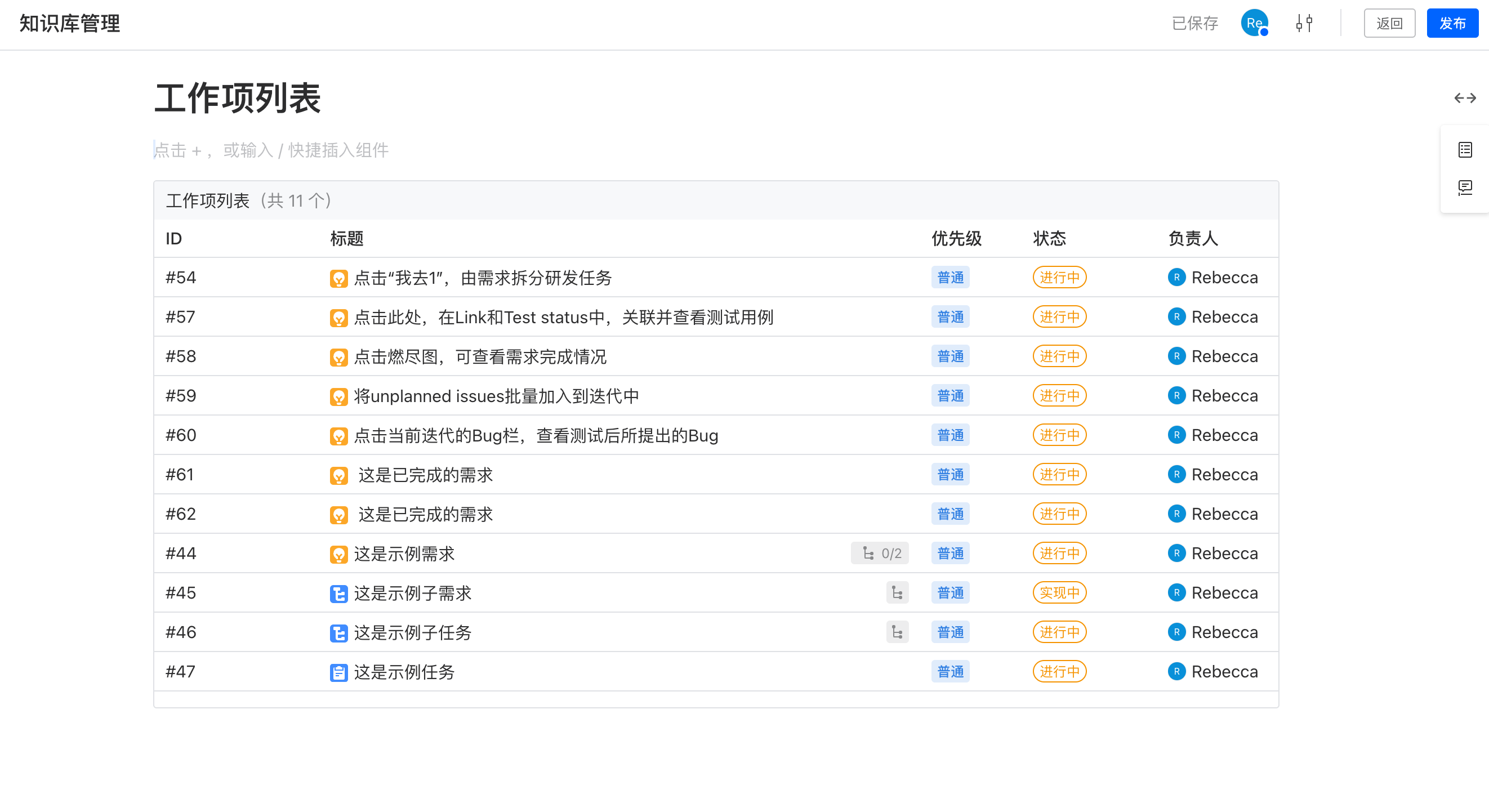
Task: Click the placeholder line 点击 +,或输入 / 快捷插入组件
Action: click(x=271, y=150)
